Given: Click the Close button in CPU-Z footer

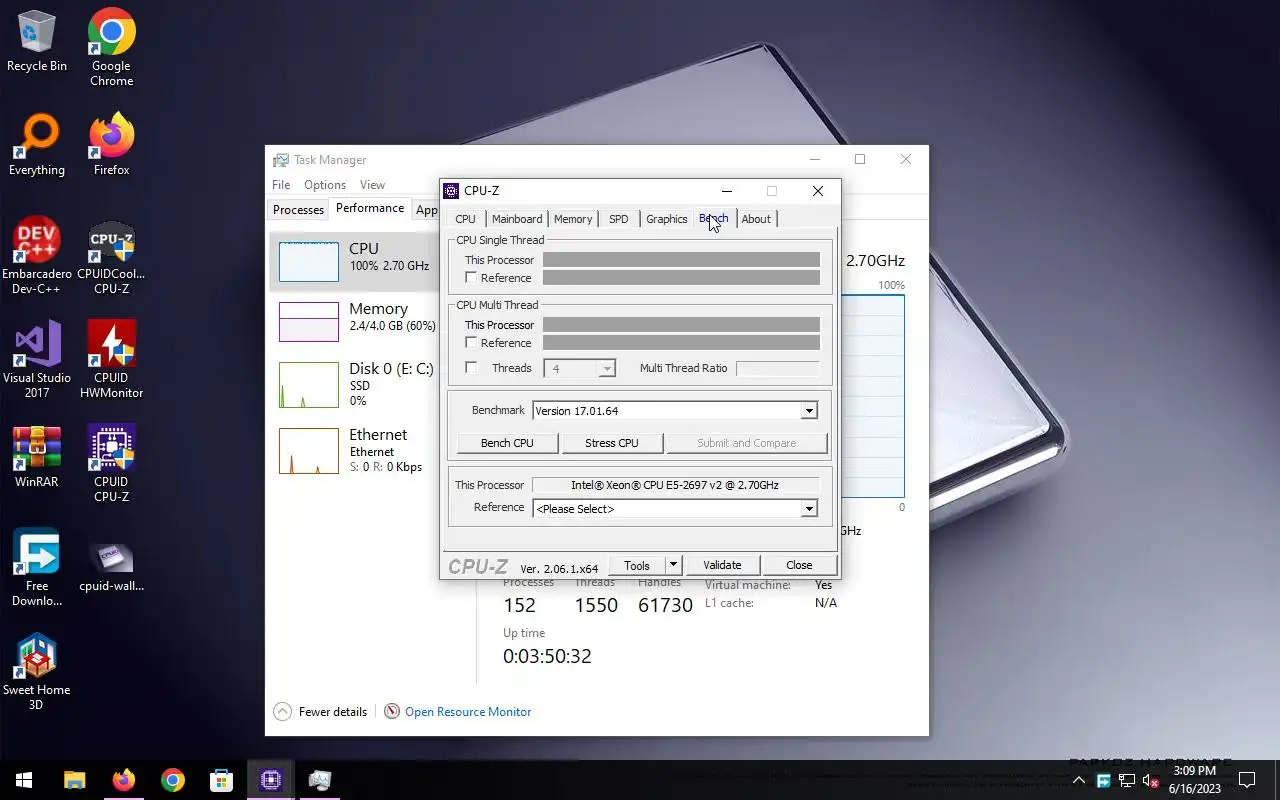Looking at the screenshot, I should click(x=799, y=565).
